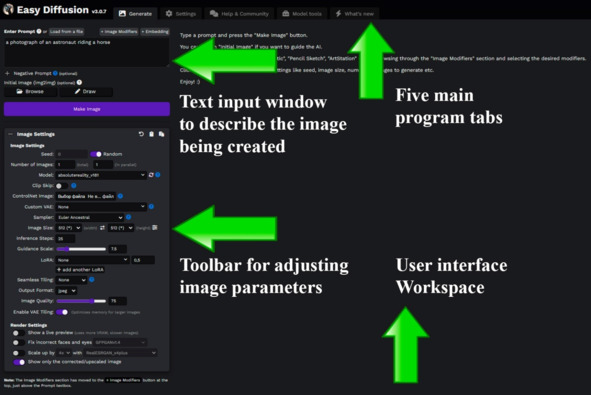Click the prompt text input box
This screenshot has height=395, width=591.
(x=86, y=52)
